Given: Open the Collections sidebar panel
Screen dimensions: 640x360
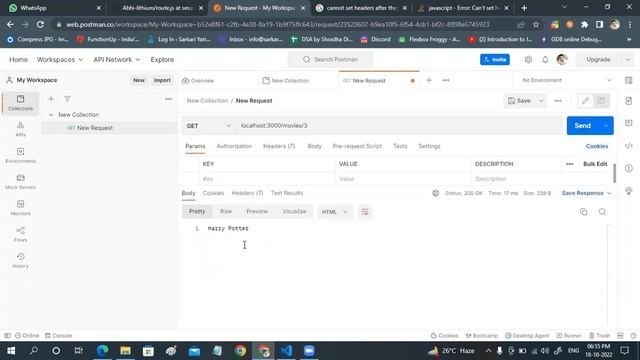Looking at the screenshot, I should (x=20, y=103).
